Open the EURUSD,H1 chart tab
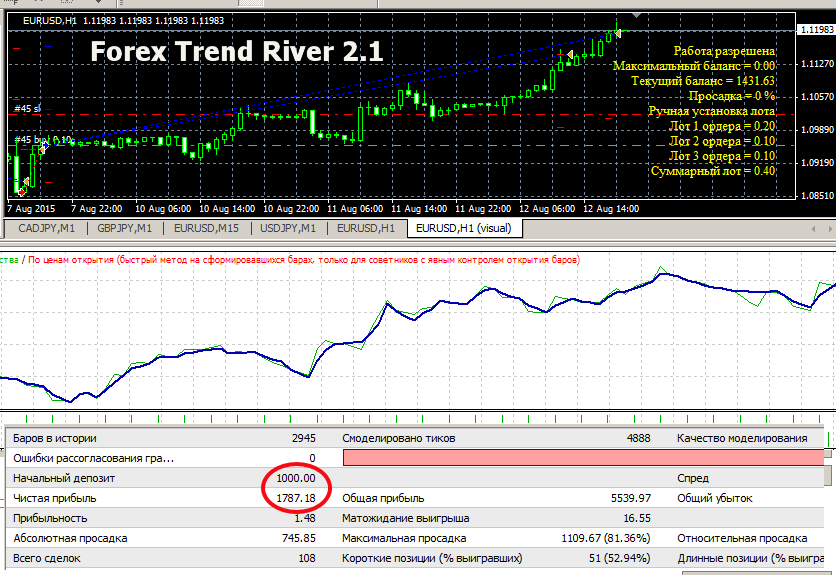Screen dimensions: 836x575 pyautogui.click(x=366, y=228)
